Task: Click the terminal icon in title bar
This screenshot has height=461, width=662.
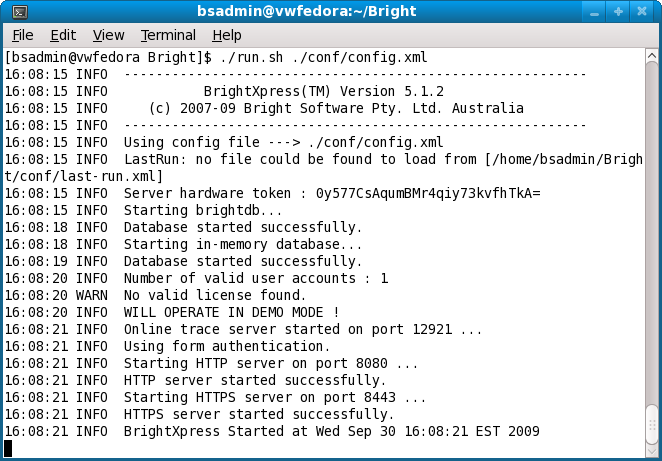Action: (19, 12)
